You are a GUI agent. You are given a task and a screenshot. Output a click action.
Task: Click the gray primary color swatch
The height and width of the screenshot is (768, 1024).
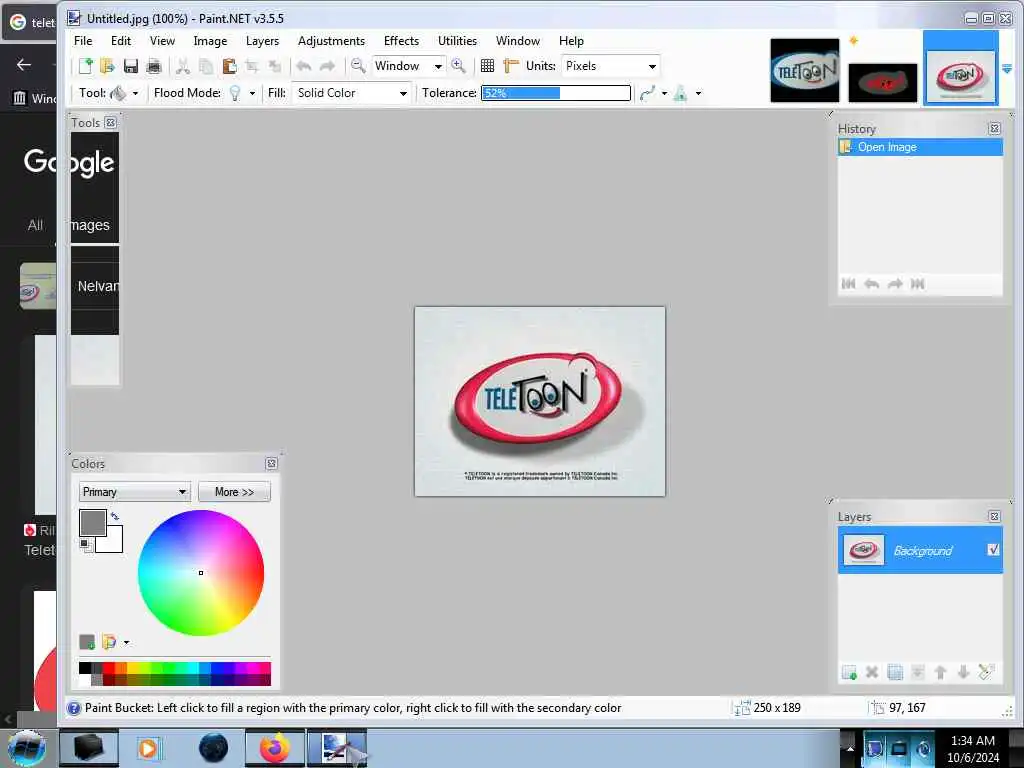click(x=92, y=522)
